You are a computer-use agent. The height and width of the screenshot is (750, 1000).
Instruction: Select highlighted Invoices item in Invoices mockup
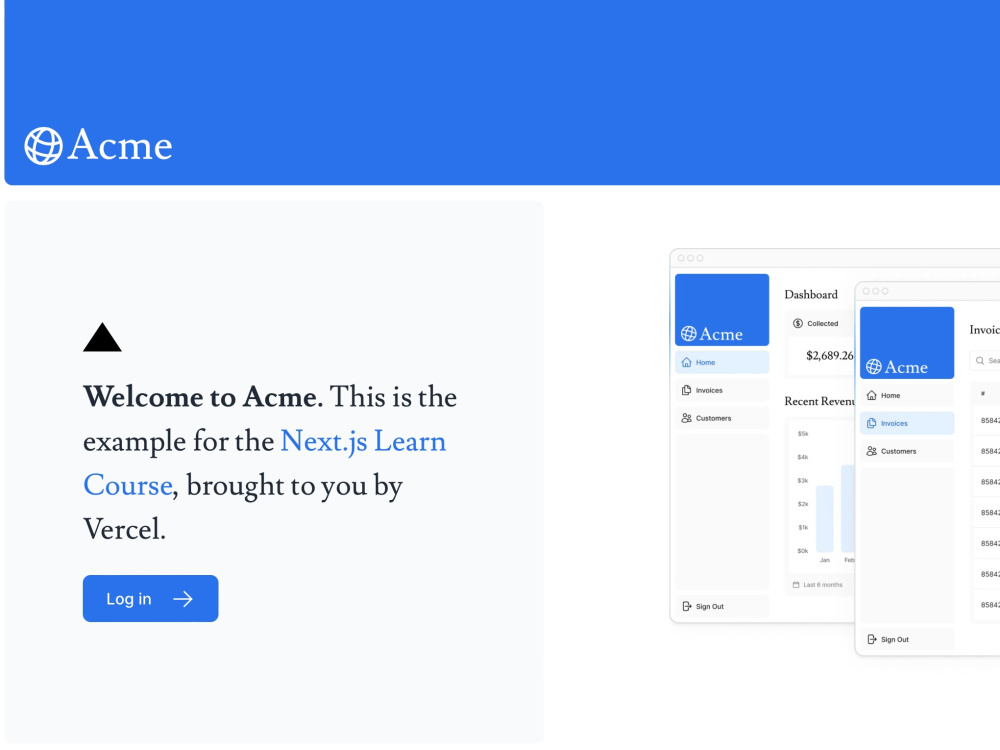coord(907,423)
